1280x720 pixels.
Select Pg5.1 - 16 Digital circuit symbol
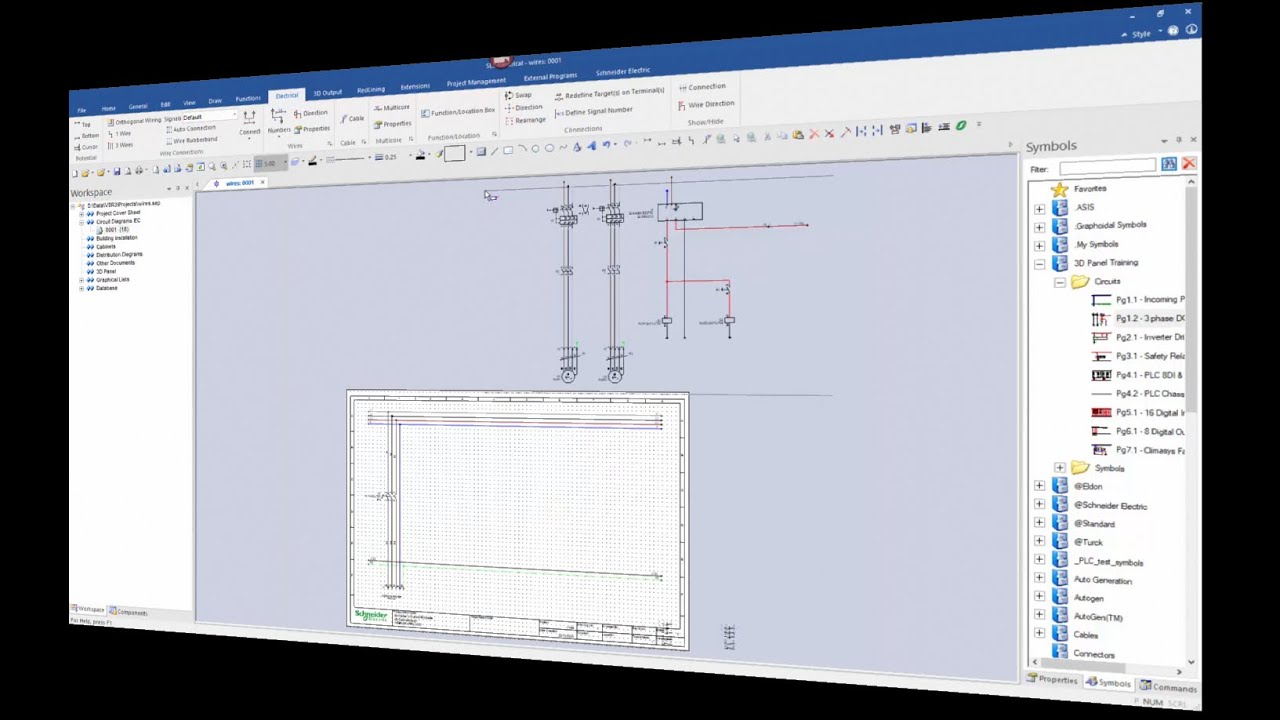pyautogui.click(x=1139, y=412)
